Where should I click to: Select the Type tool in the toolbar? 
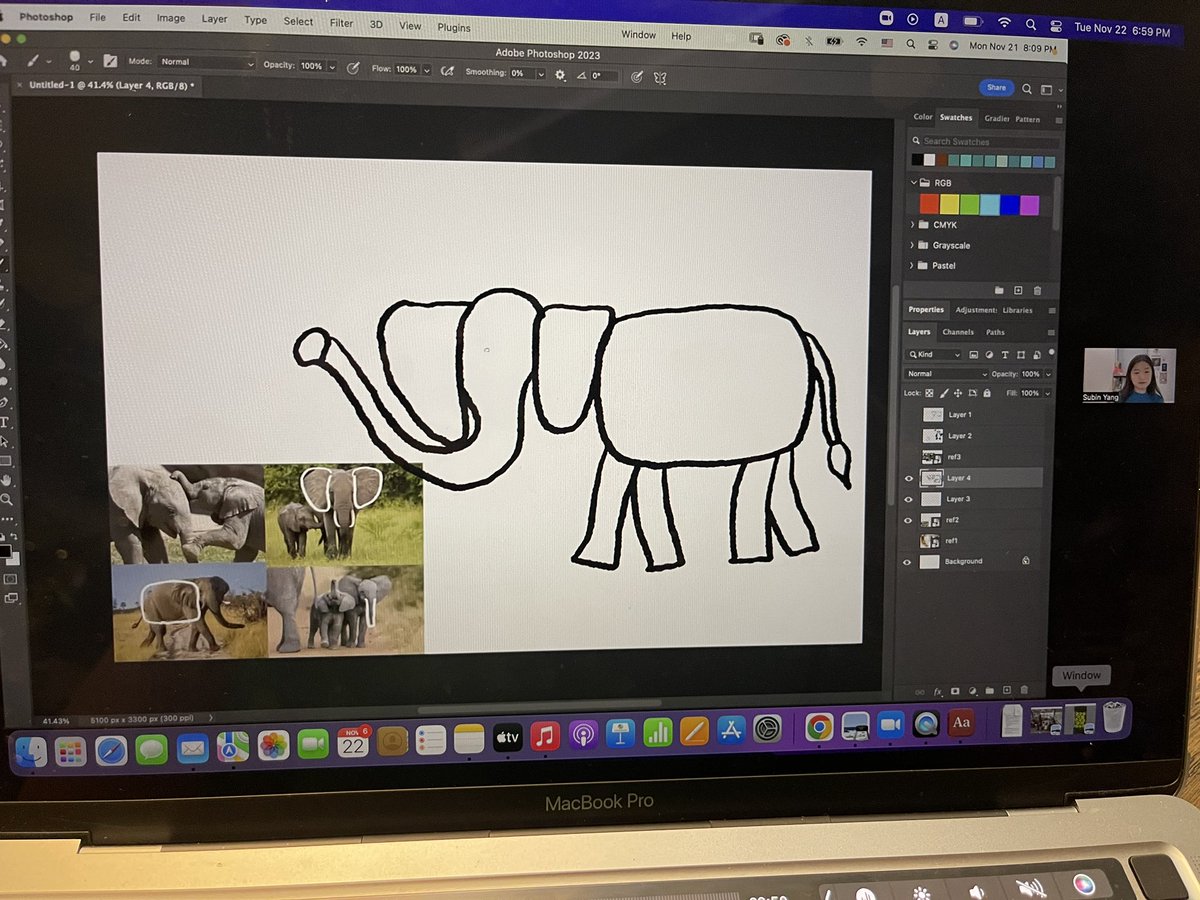point(5,421)
